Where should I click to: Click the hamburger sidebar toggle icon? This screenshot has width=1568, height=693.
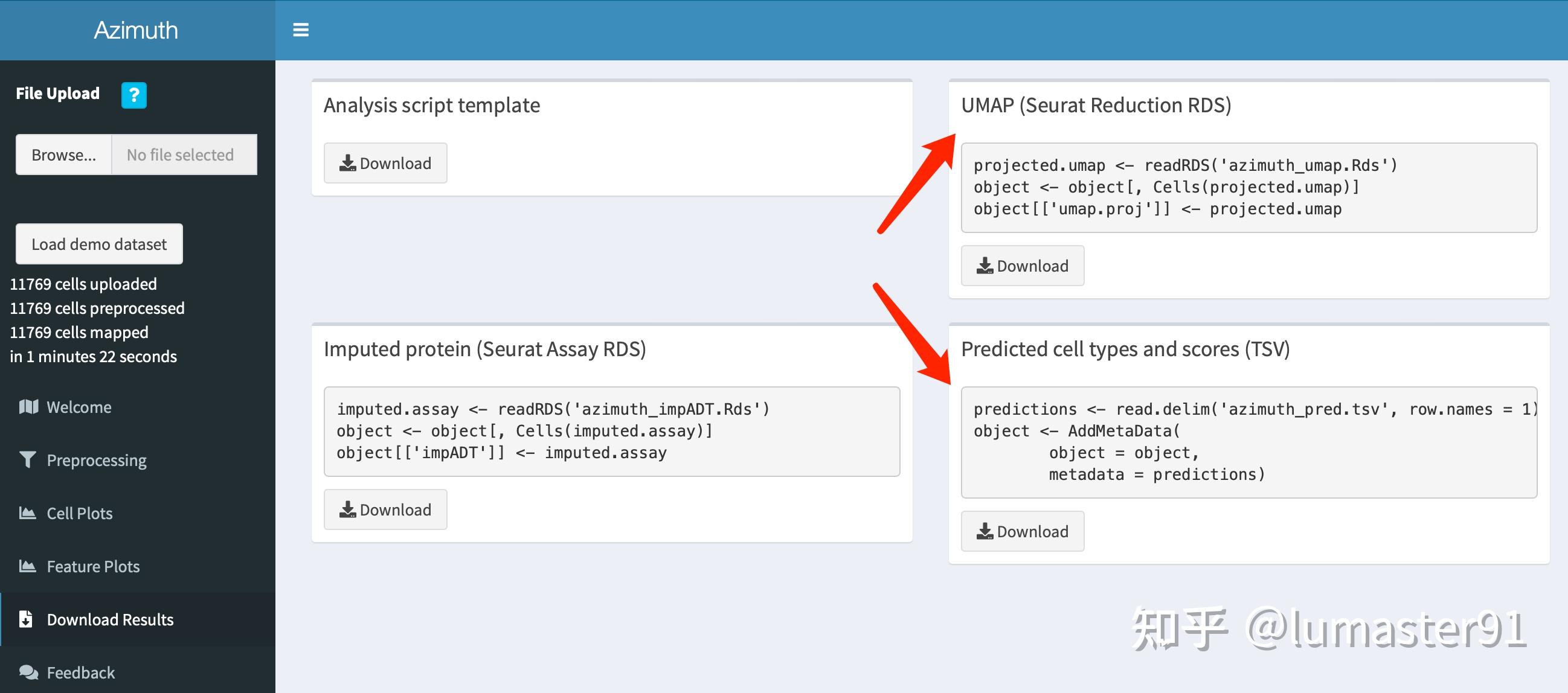coord(301,30)
